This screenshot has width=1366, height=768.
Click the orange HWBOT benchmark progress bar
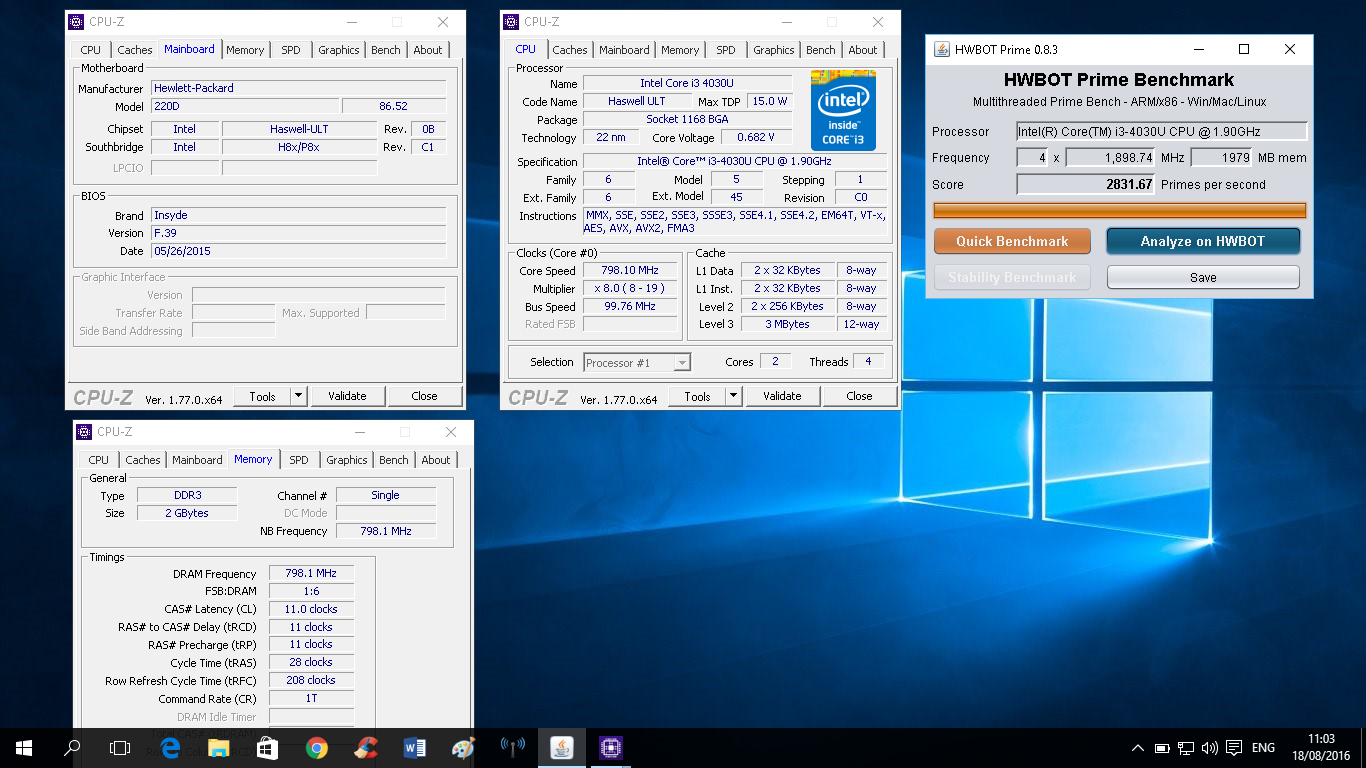1119,210
